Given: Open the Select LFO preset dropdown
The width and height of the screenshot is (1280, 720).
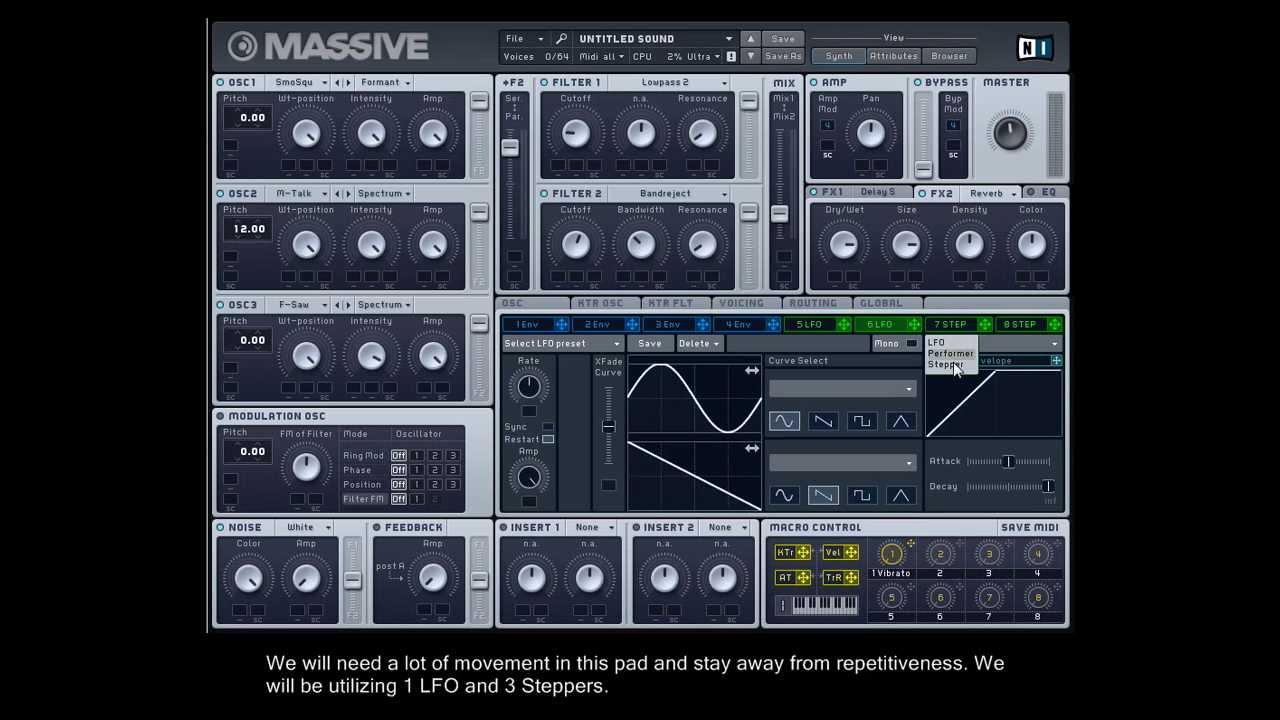Looking at the screenshot, I should click(562, 344).
